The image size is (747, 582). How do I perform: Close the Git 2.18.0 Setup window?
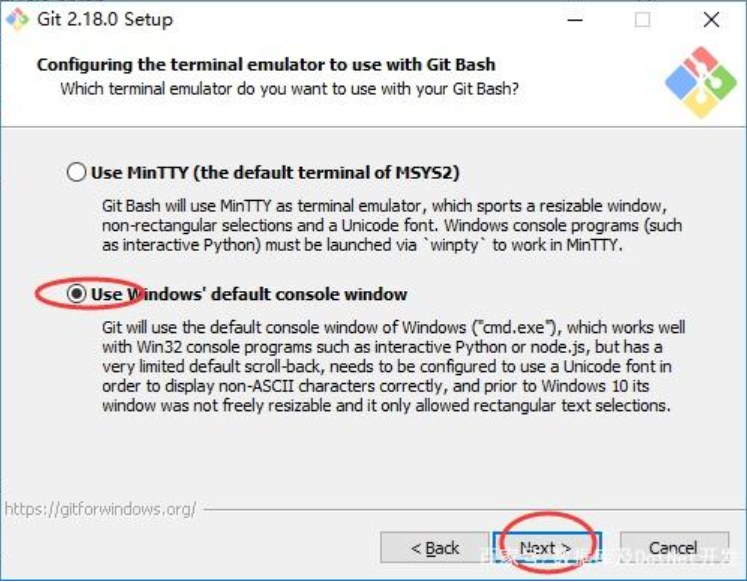pos(711,20)
